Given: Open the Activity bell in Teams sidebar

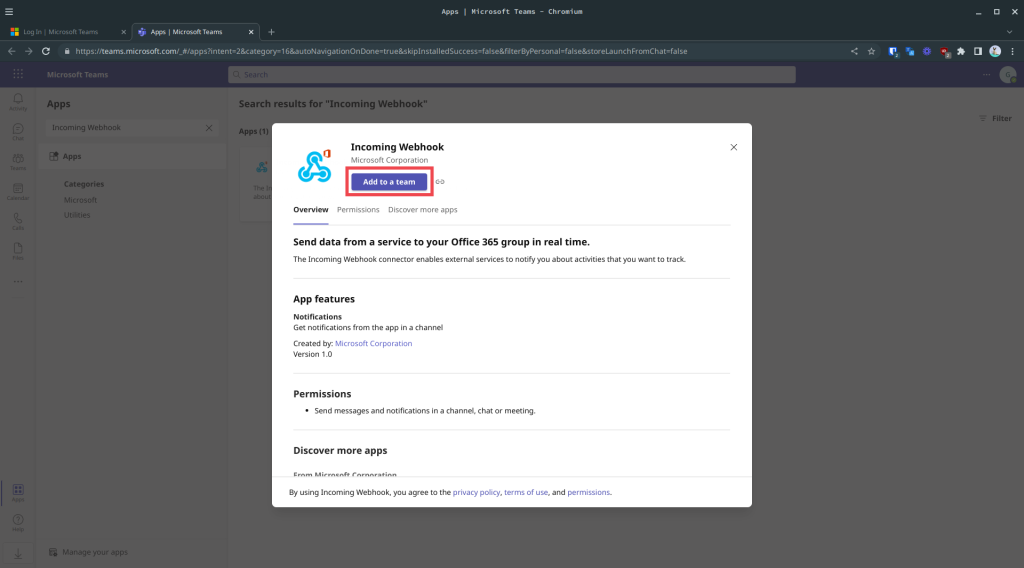Looking at the screenshot, I should pyautogui.click(x=18, y=101).
